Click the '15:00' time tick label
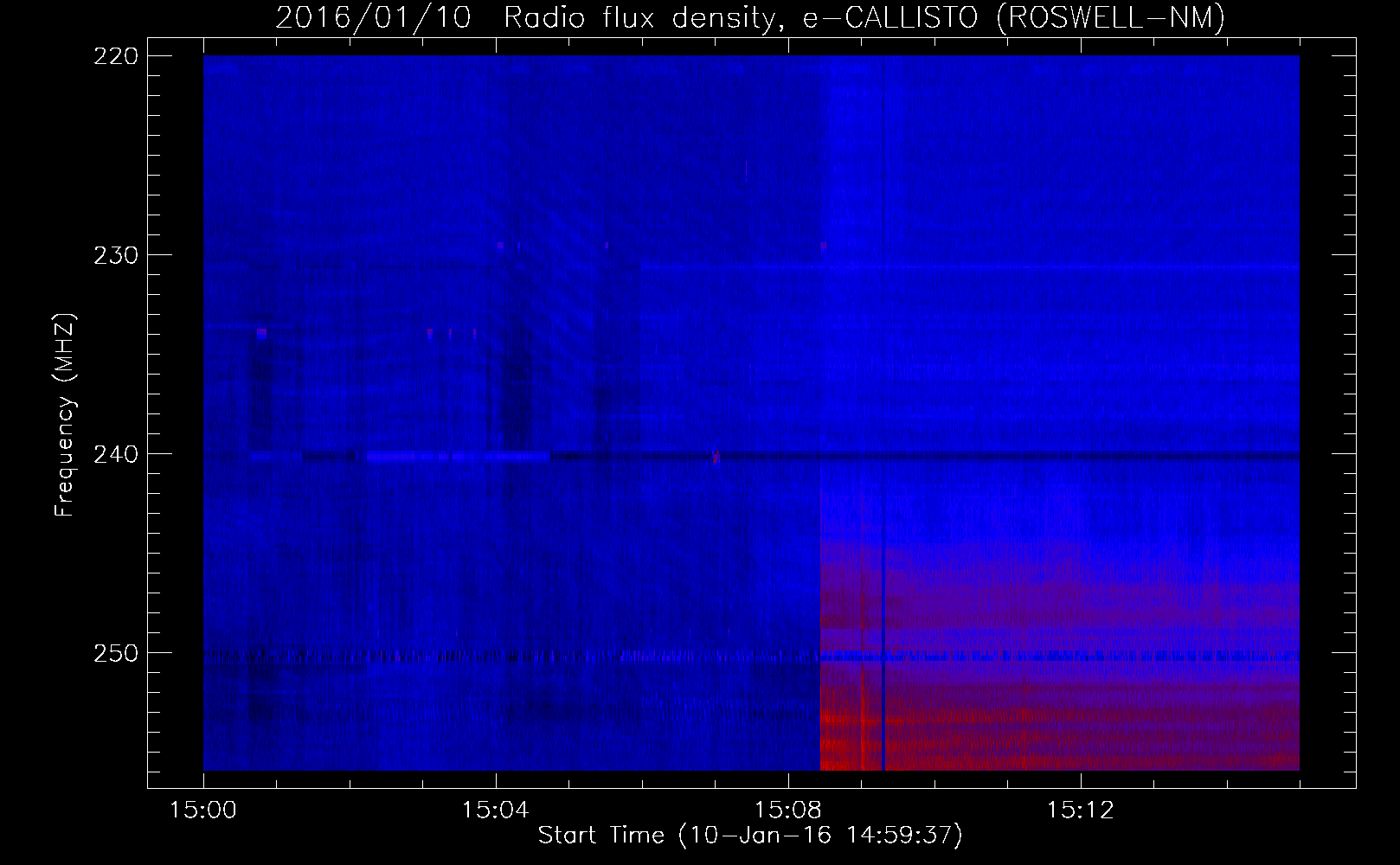 (203, 811)
